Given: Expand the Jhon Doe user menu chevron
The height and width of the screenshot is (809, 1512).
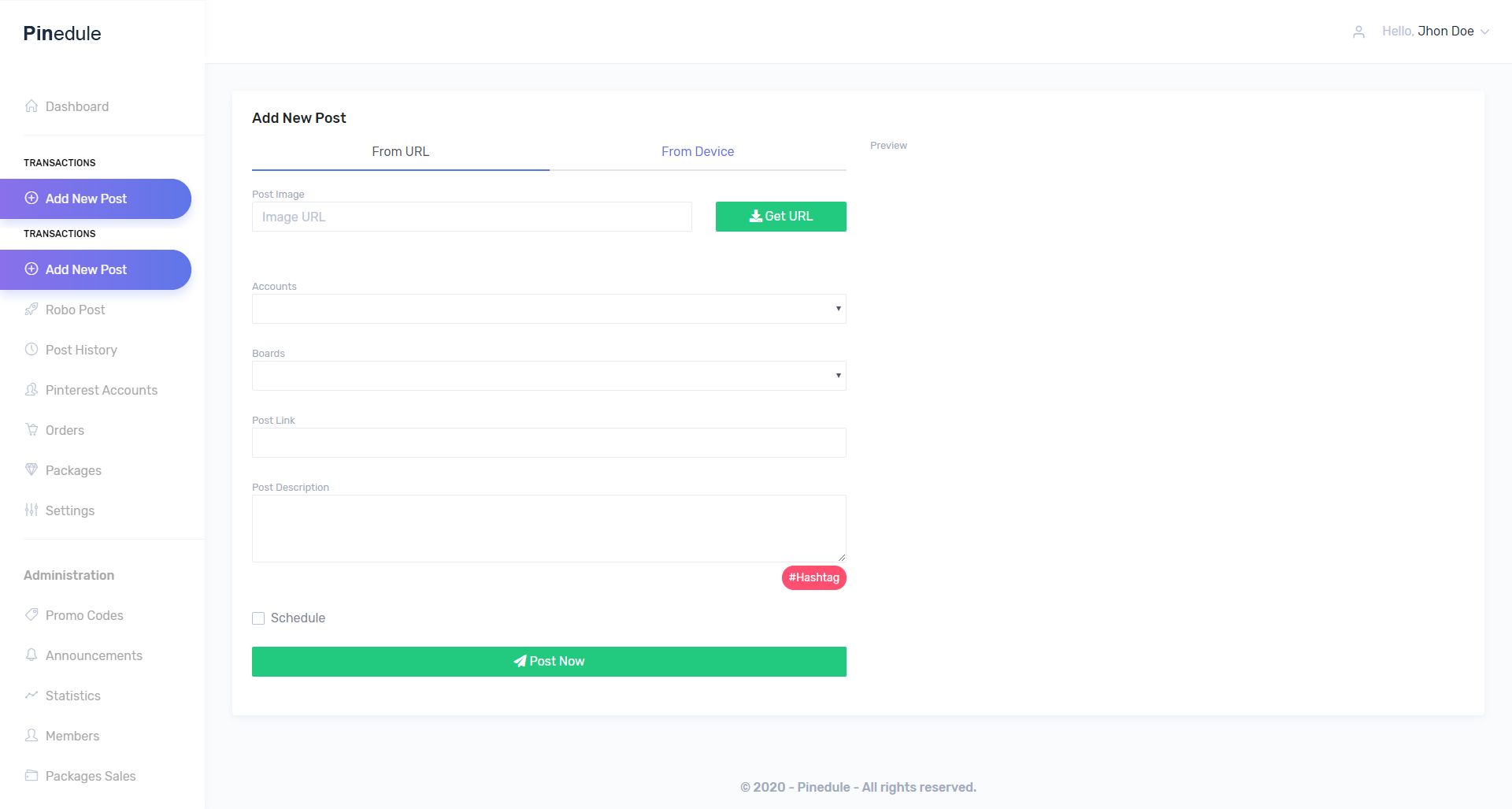Looking at the screenshot, I should point(1484,32).
